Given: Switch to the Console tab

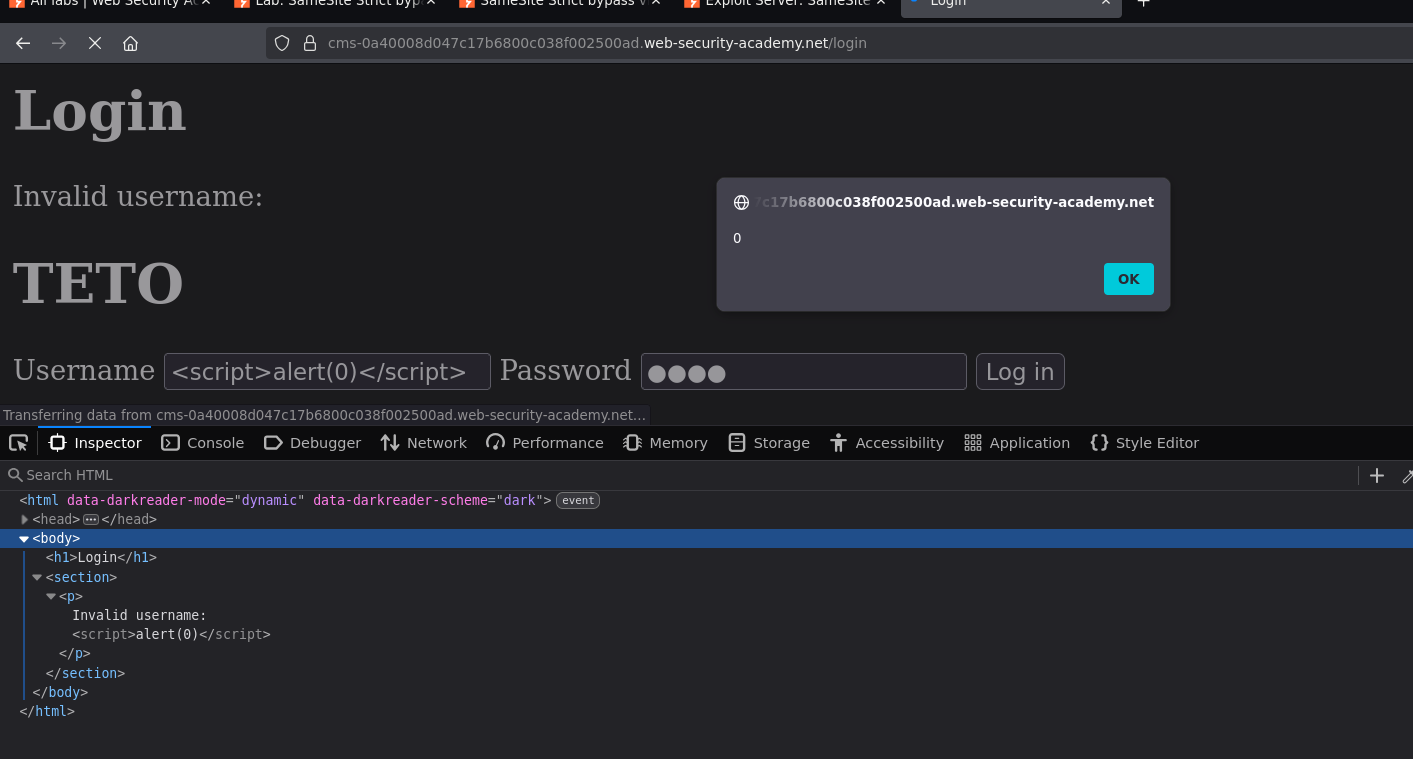Looking at the screenshot, I should [203, 443].
